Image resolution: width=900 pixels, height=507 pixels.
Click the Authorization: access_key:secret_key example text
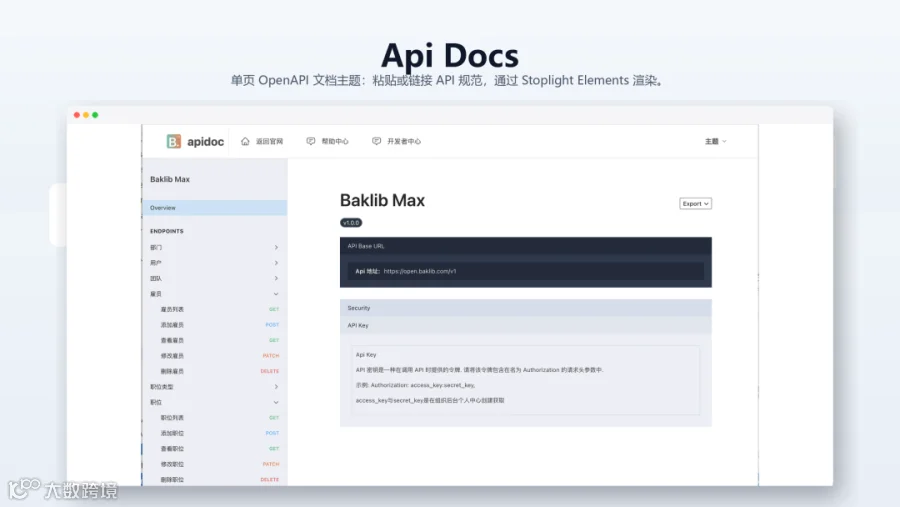[423, 385]
